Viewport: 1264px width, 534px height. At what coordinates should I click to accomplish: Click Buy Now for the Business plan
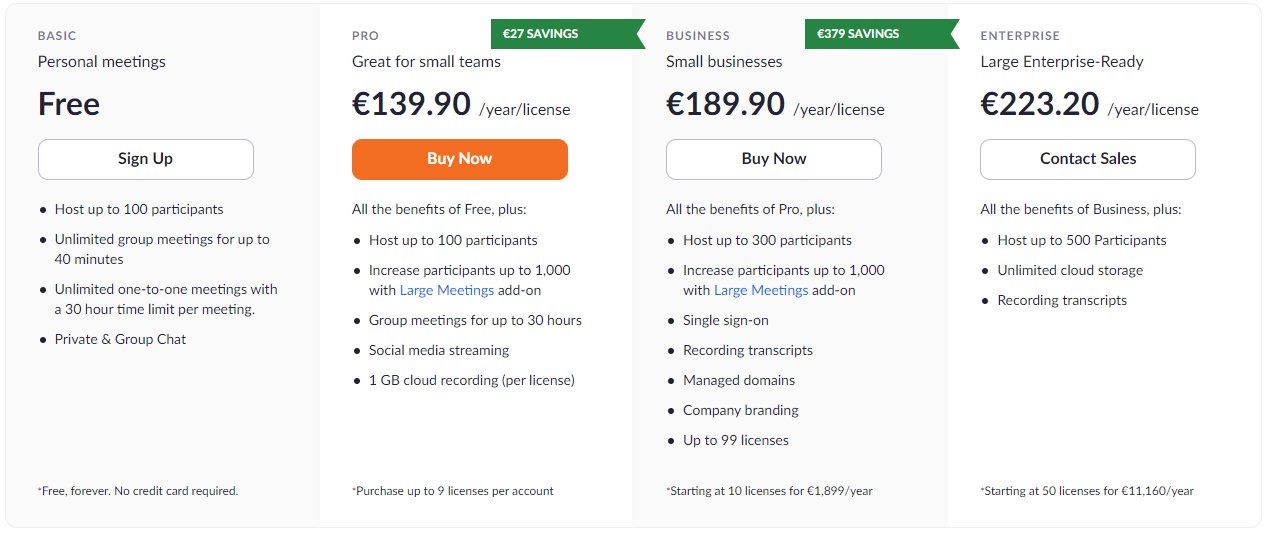pyautogui.click(x=773, y=159)
